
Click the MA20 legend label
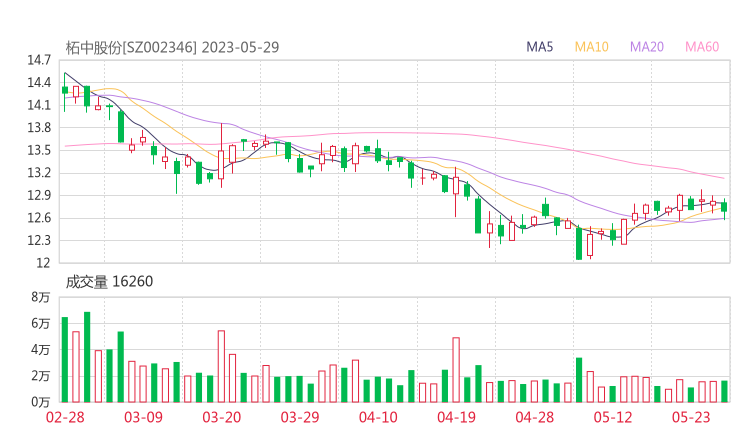point(647,47)
